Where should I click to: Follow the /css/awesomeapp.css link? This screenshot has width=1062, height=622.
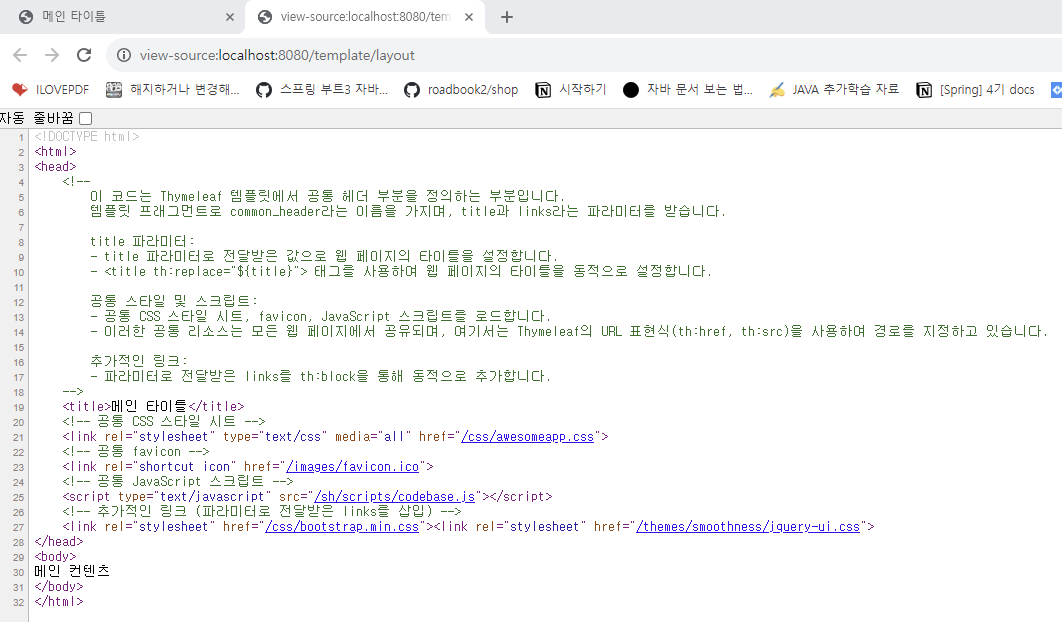point(528,436)
